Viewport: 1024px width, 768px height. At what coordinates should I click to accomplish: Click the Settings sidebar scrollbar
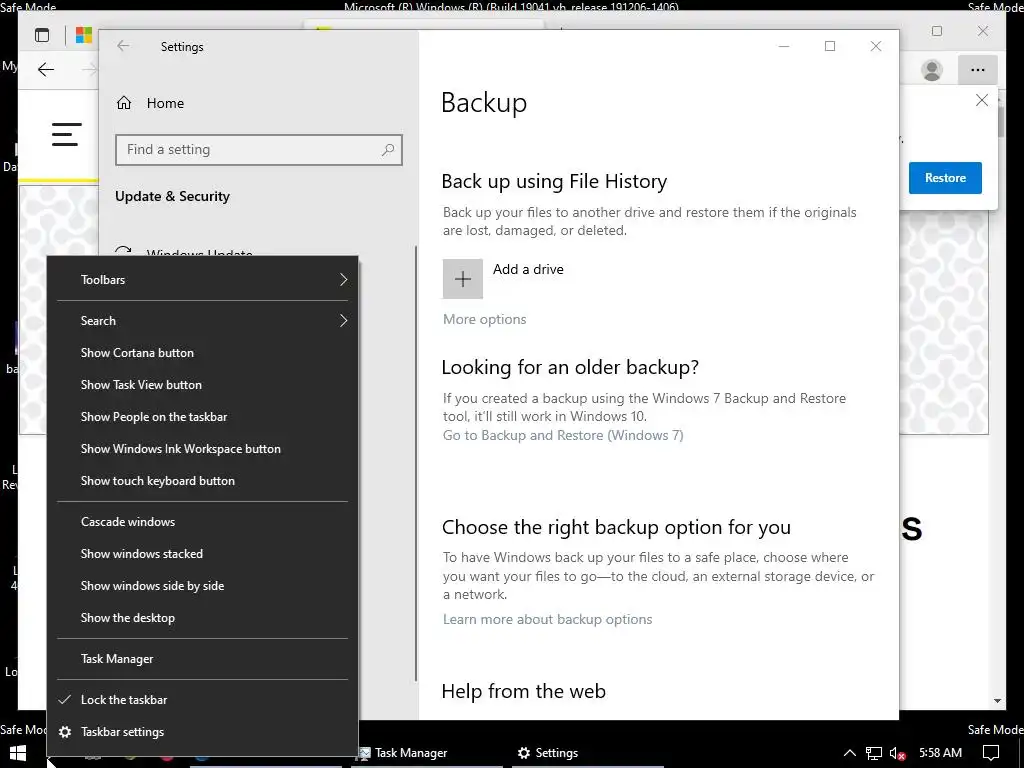415,464
